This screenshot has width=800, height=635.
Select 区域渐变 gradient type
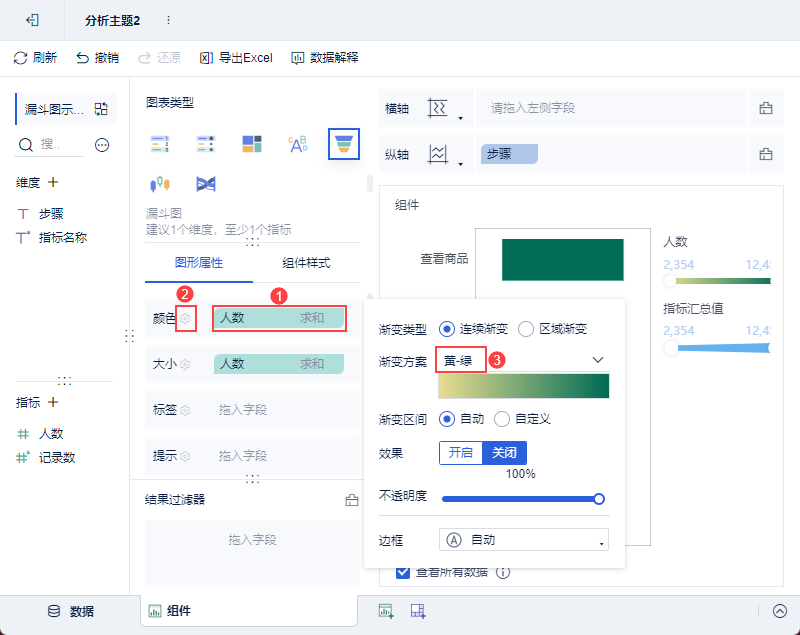[x=526, y=328]
